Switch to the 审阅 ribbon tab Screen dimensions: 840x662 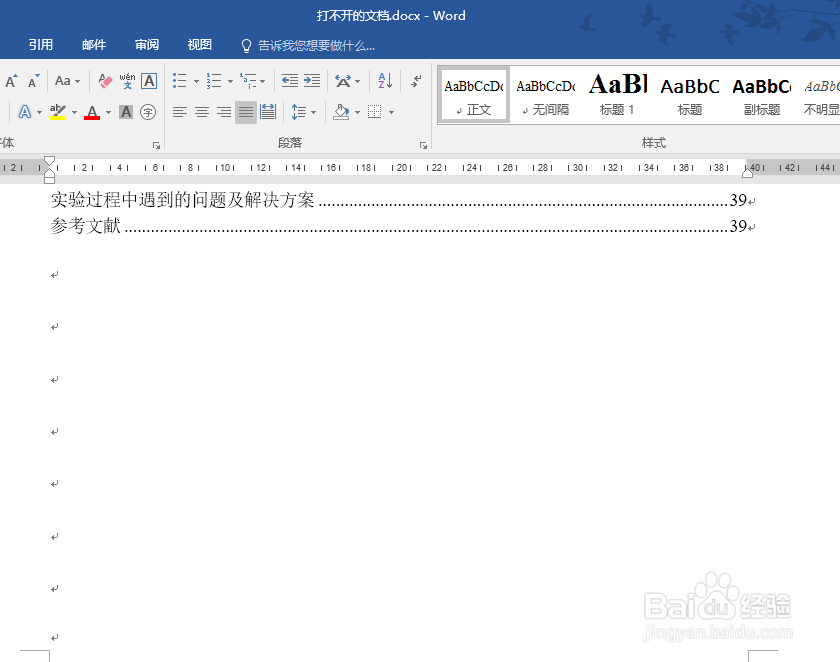click(146, 44)
